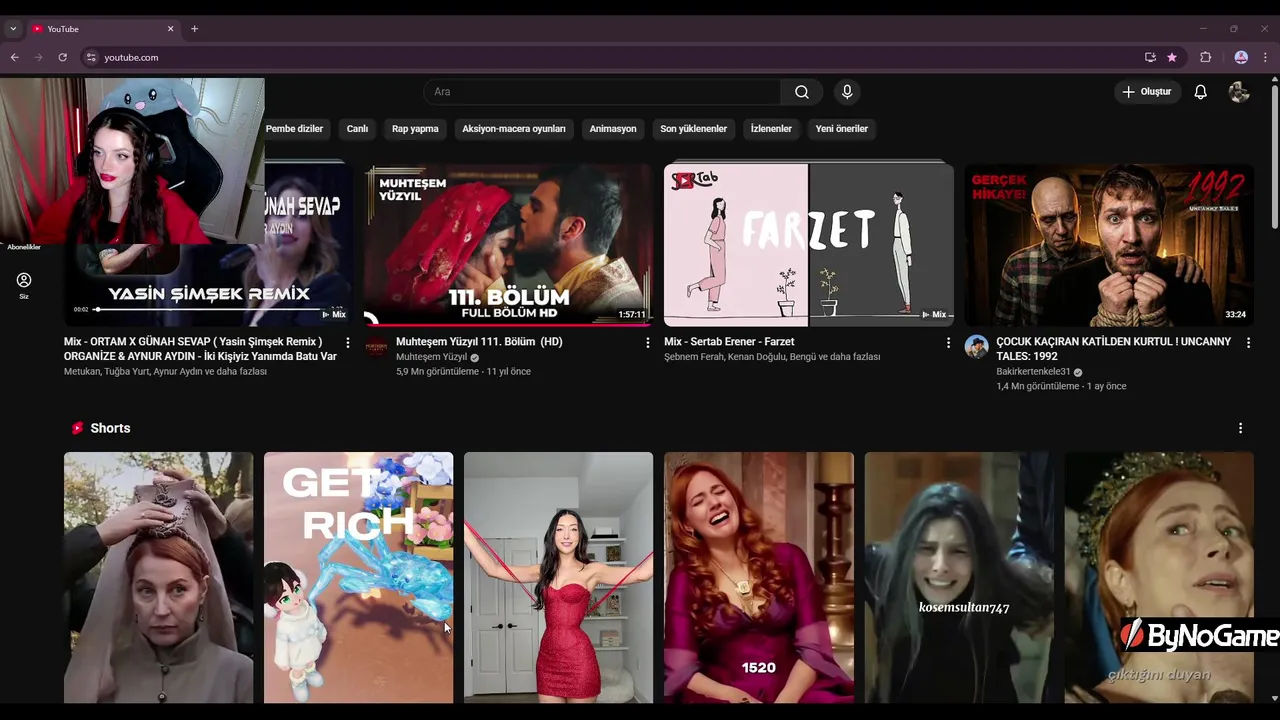The height and width of the screenshot is (720, 1280).
Task: Open the Muhteşem Yüzyıl channel name
Action: [x=431, y=357]
